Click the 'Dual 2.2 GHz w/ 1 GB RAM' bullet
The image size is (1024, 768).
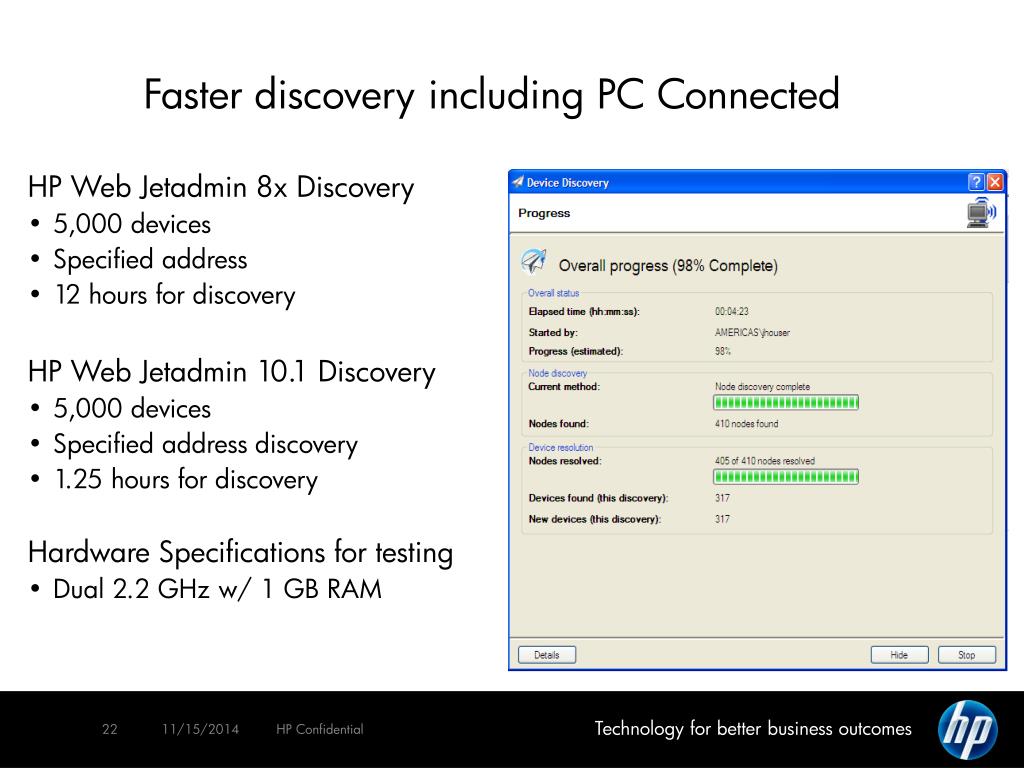(217, 589)
